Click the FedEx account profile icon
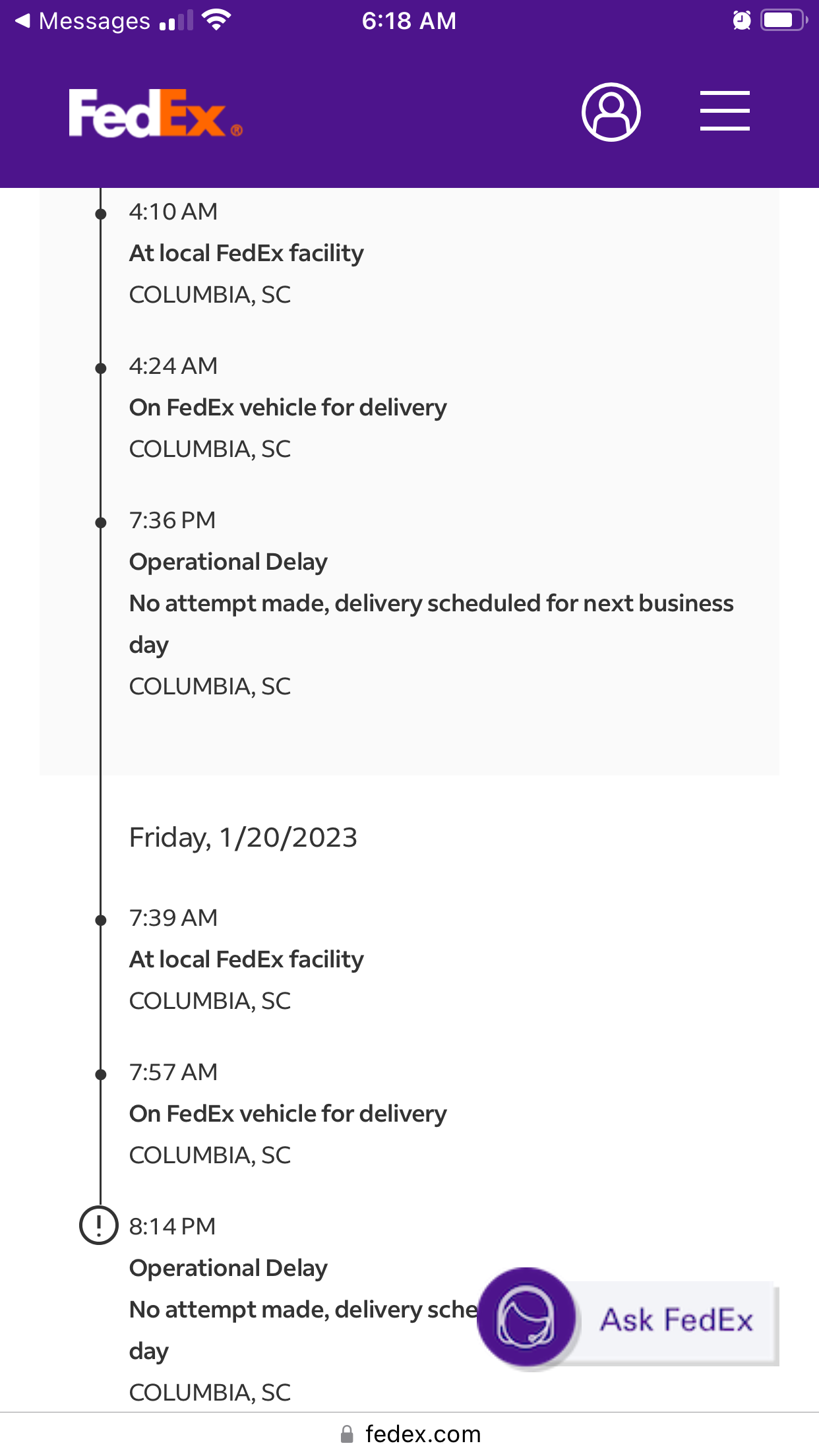The image size is (819, 1456). tap(612, 112)
